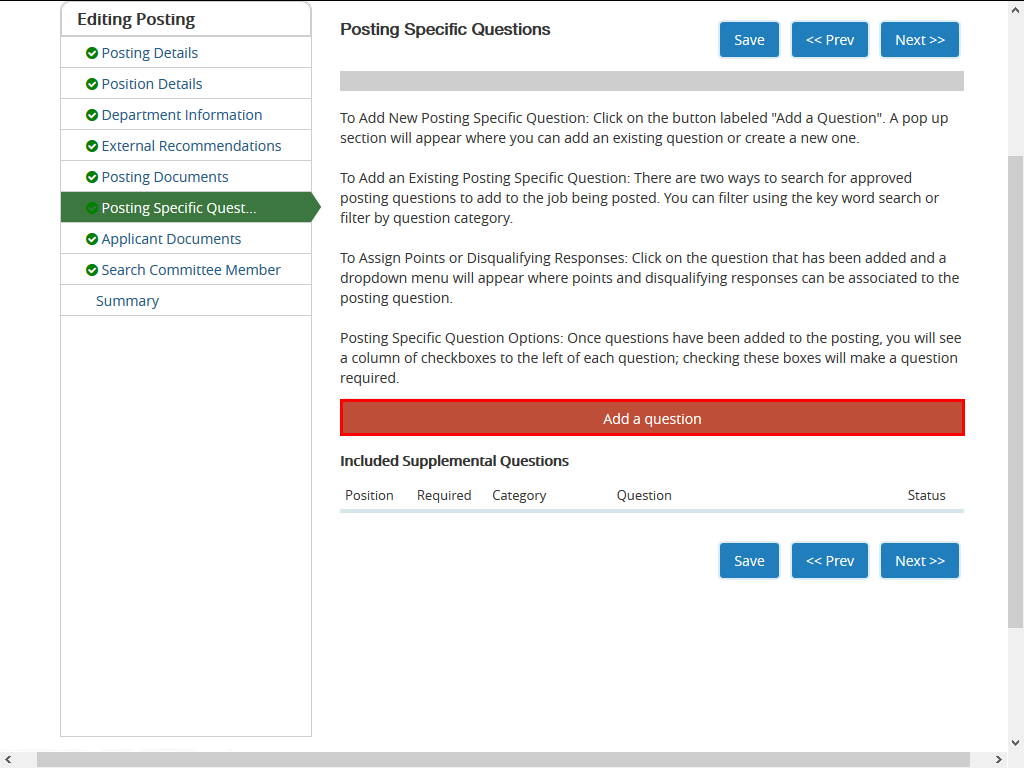The image size is (1024, 768).
Task: Click the Department Information checkmark icon
Action: coord(92,115)
